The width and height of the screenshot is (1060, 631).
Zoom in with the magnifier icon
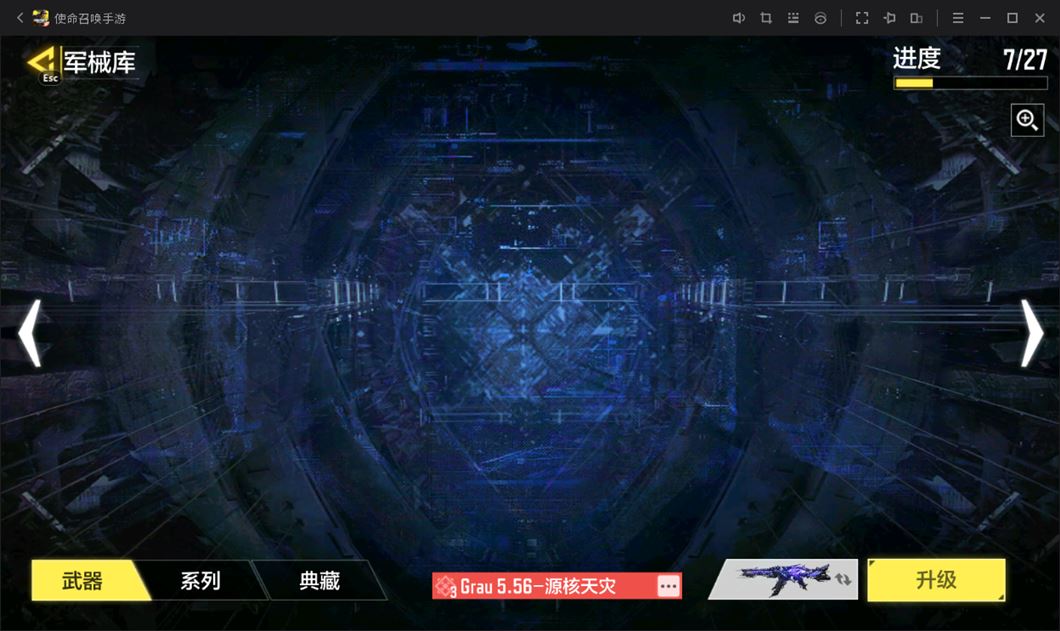1027,120
